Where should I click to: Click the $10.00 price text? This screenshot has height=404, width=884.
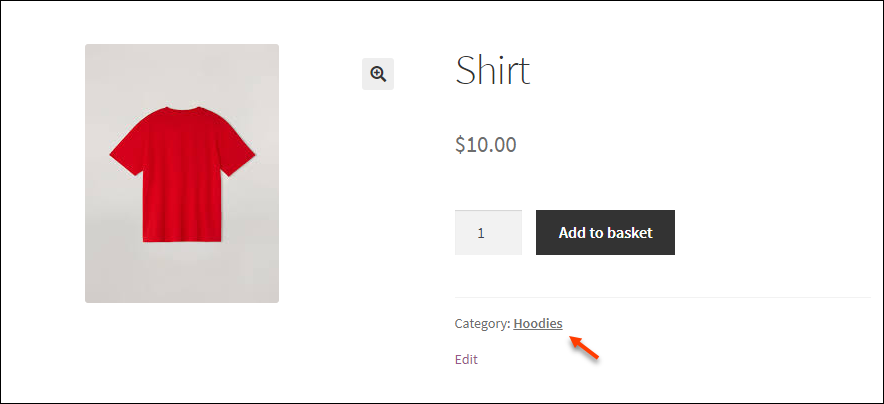485,145
